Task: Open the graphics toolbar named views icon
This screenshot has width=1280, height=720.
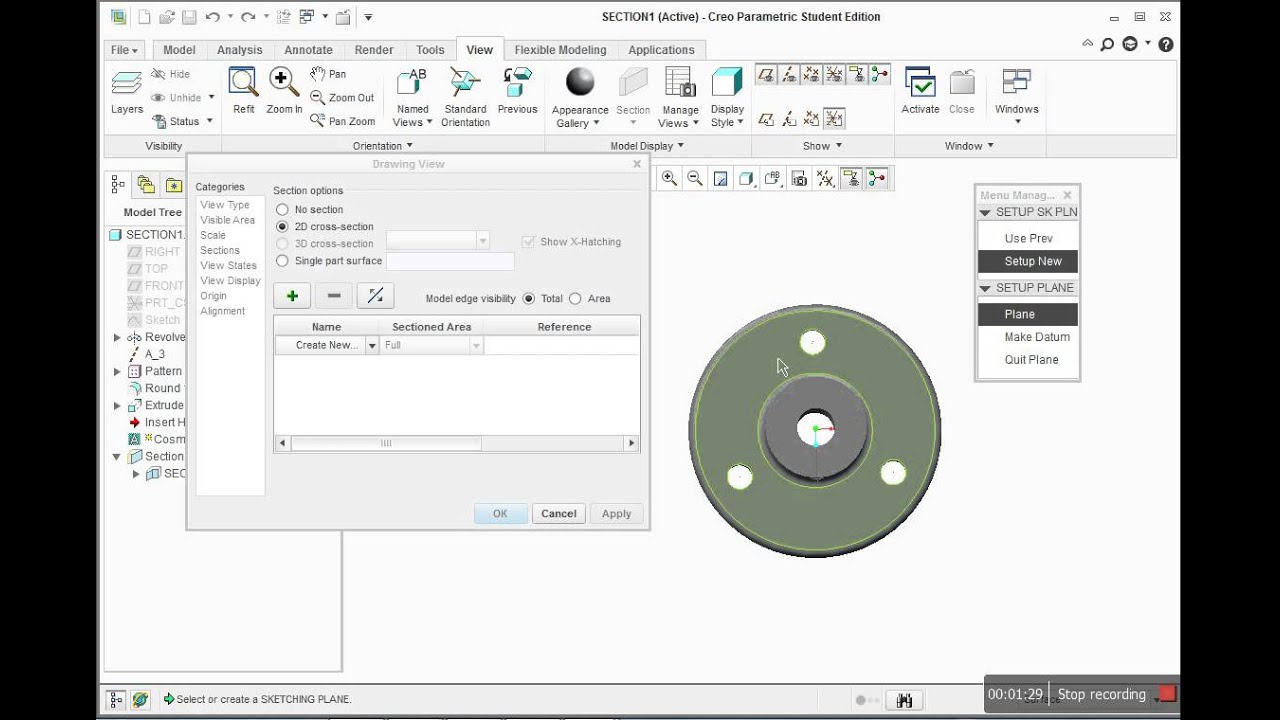Action: click(773, 179)
